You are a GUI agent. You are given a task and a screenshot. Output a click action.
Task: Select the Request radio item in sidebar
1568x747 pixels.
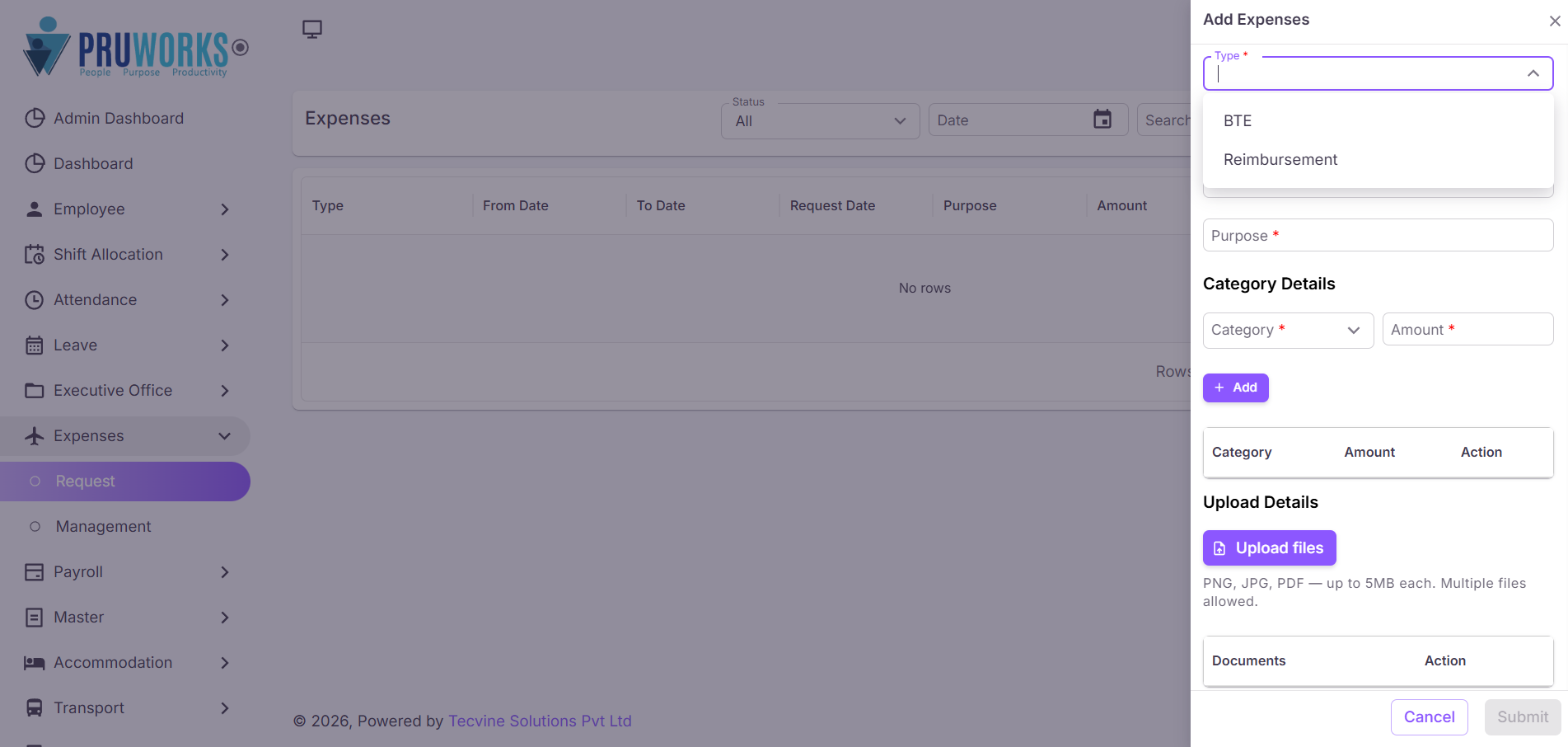tap(125, 482)
